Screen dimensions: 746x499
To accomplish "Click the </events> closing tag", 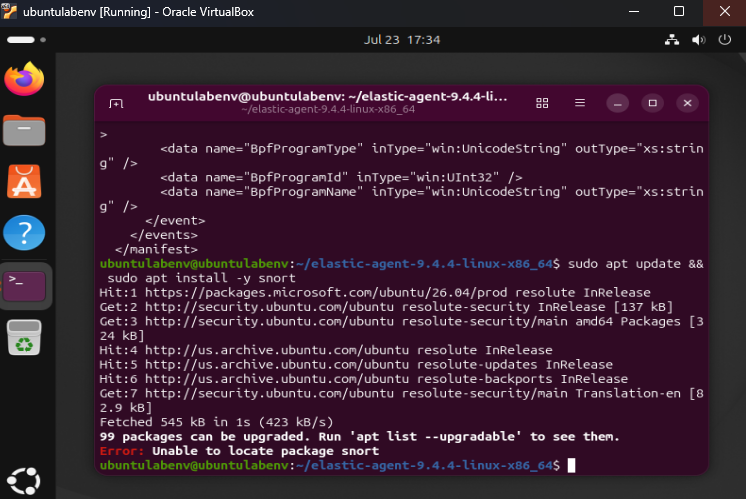I will [x=164, y=235].
